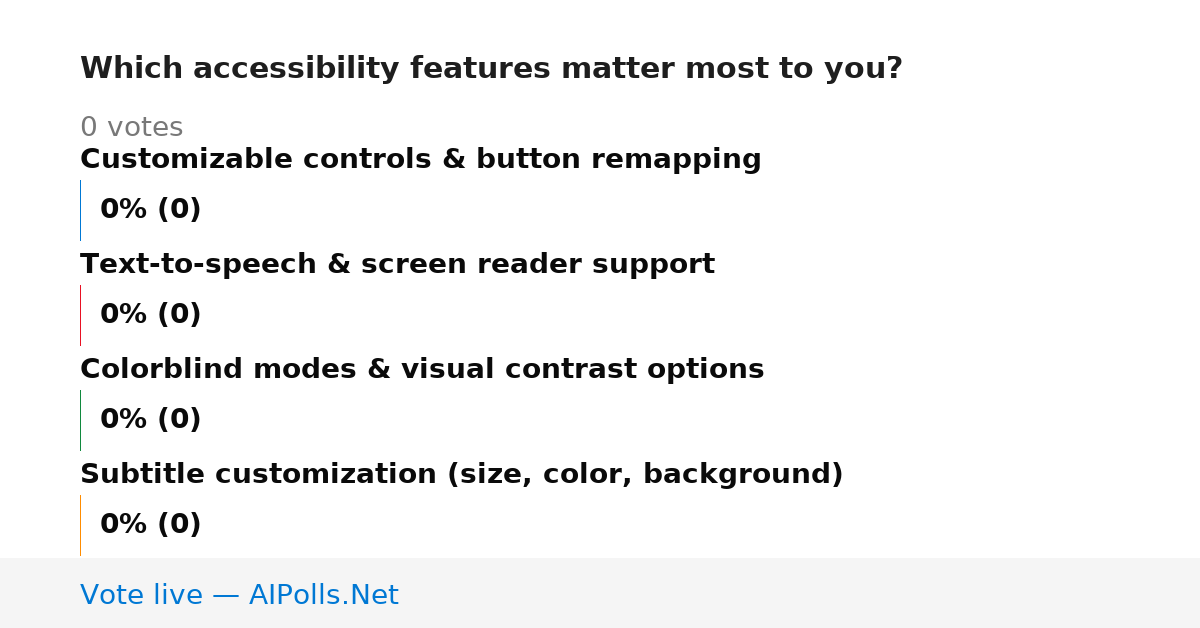This screenshot has width=1200, height=628.
Task: Click '0% (0)' under Colorblind modes option
Action: [151, 420]
